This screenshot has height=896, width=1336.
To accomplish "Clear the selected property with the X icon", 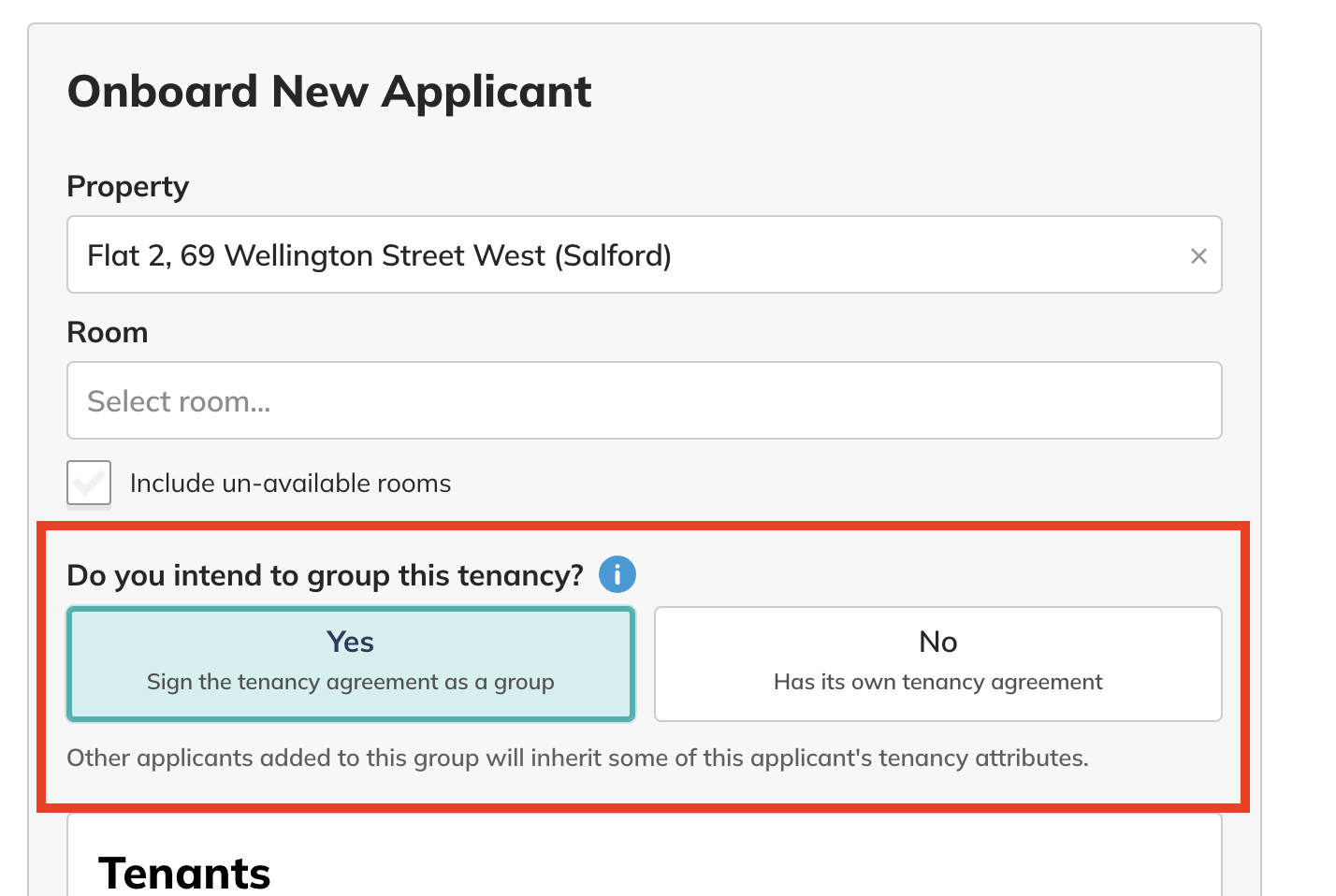I will coord(1198,255).
